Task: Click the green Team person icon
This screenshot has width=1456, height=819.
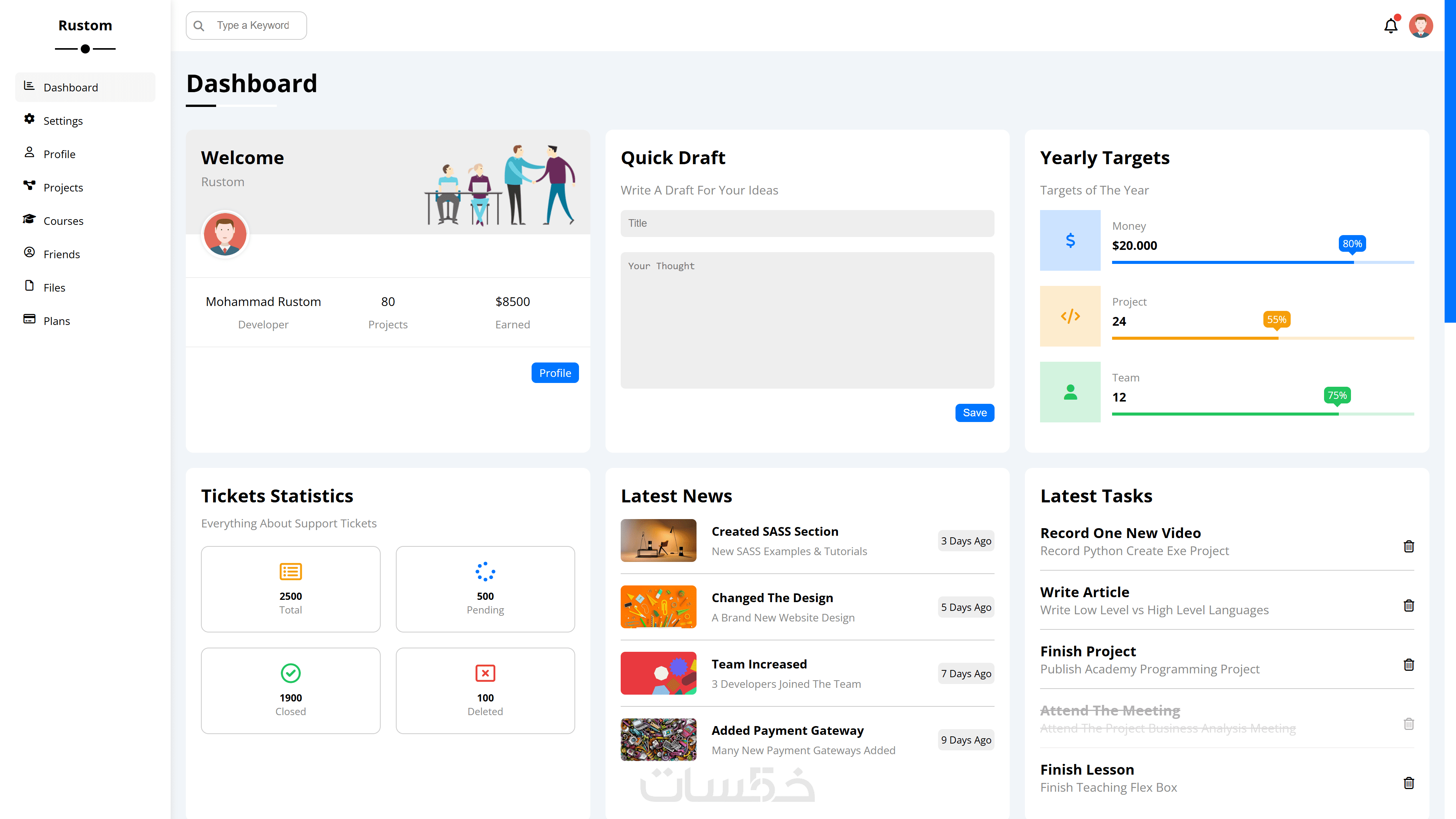Action: coord(1070,392)
